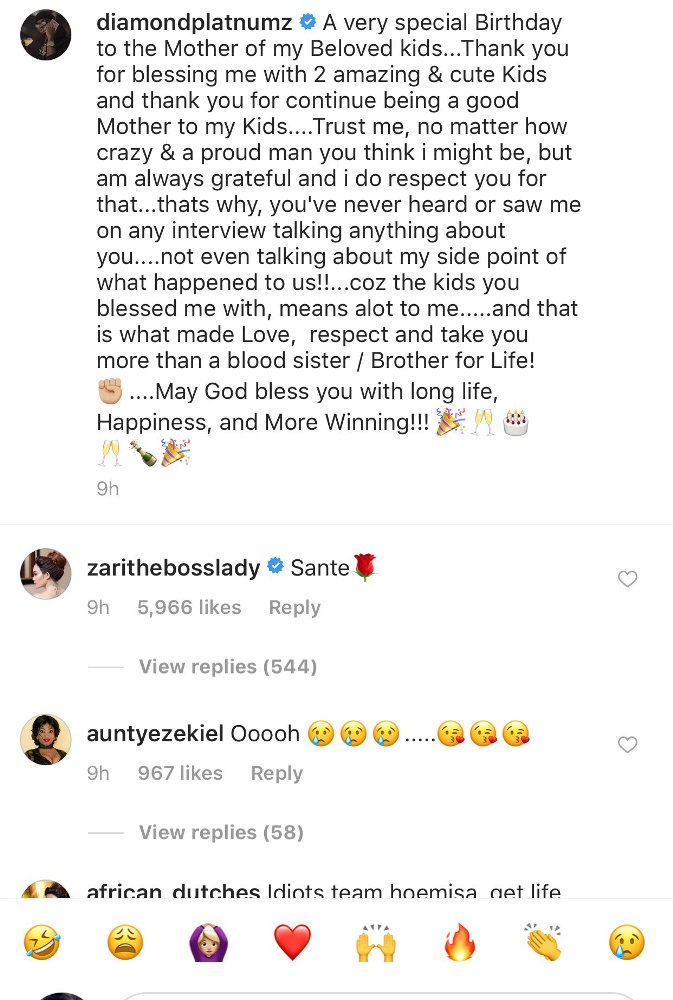The height and width of the screenshot is (1000, 673).
Task: Like zaritheboss­lady's comment with the heart
Action: tap(628, 578)
